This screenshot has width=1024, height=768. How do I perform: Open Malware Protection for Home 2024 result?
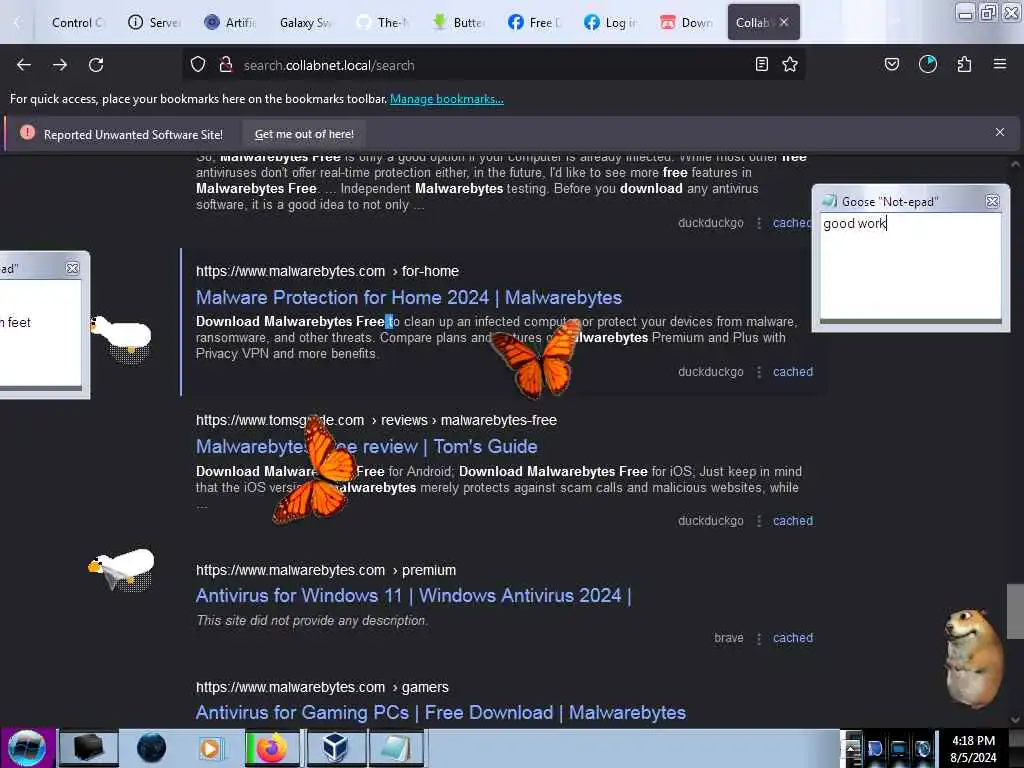coord(409,298)
